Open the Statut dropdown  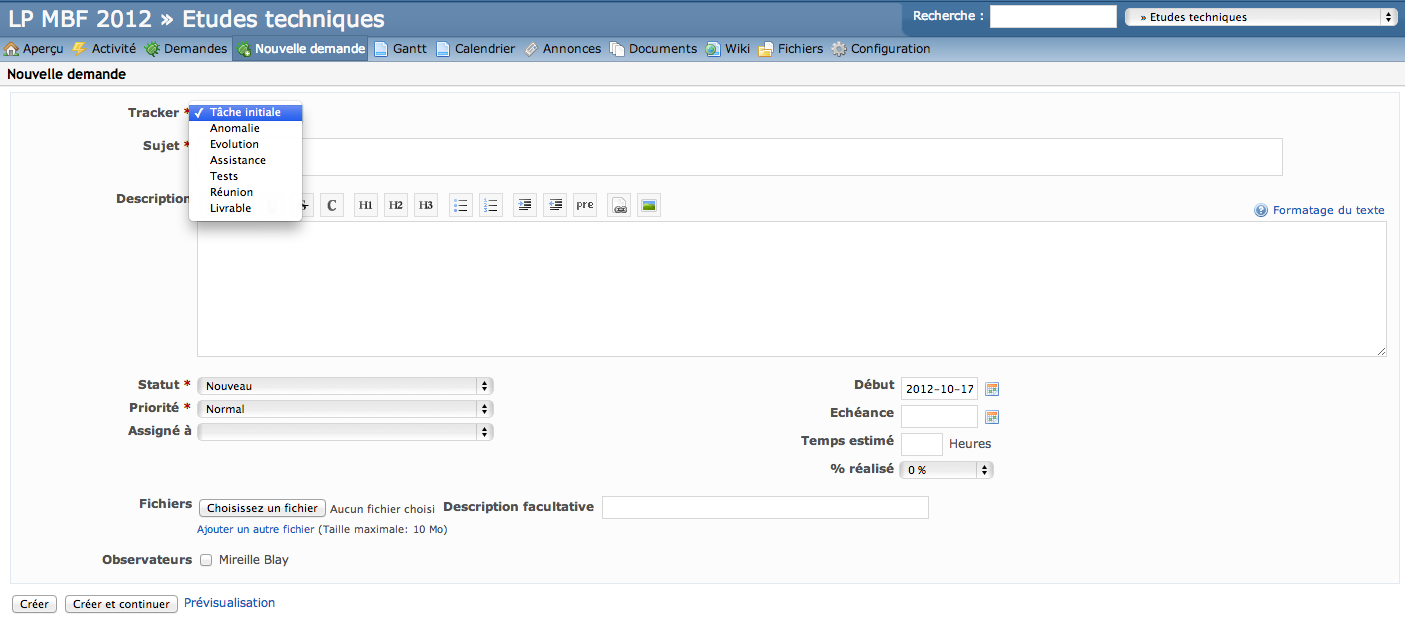tap(345, 386)
